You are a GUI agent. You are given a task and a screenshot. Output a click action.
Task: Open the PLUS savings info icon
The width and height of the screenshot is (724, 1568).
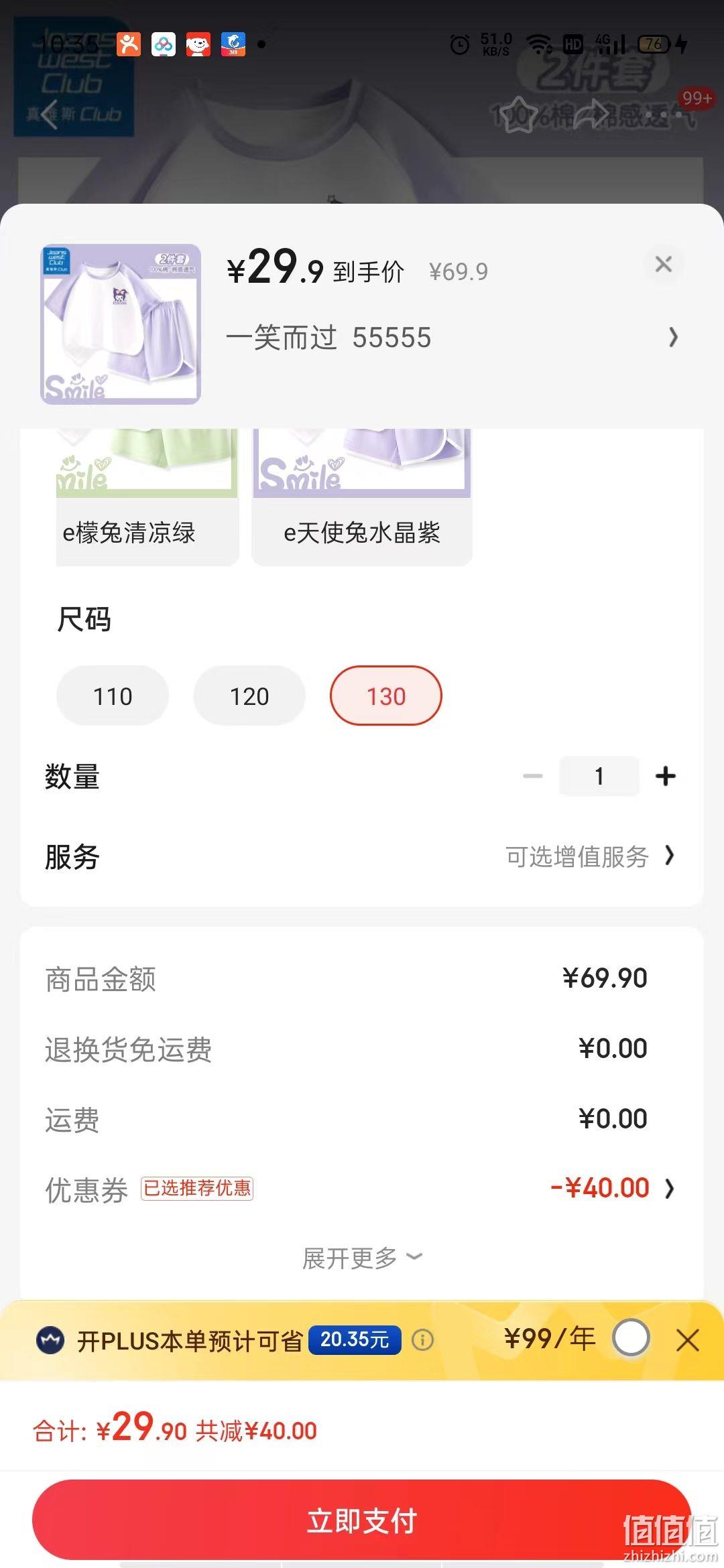pos(422,1340)
